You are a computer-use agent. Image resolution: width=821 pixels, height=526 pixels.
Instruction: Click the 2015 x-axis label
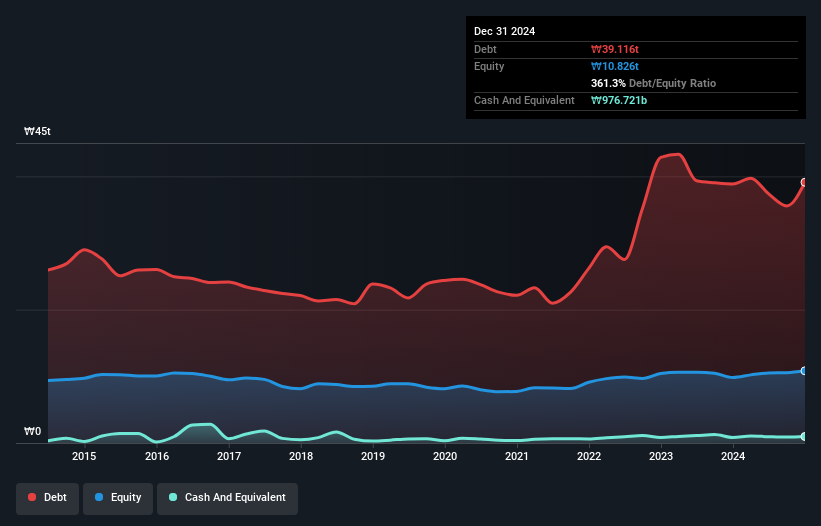point(84,456)
